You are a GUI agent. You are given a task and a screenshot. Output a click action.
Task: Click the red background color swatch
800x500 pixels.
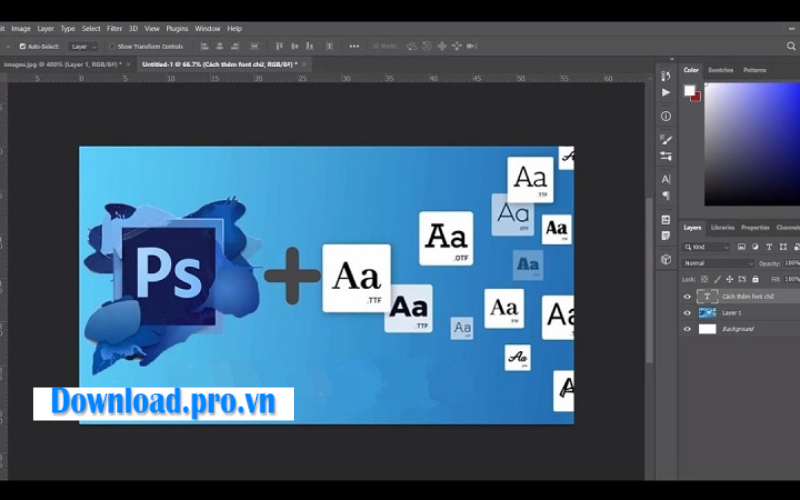click(x=697, y=97)
